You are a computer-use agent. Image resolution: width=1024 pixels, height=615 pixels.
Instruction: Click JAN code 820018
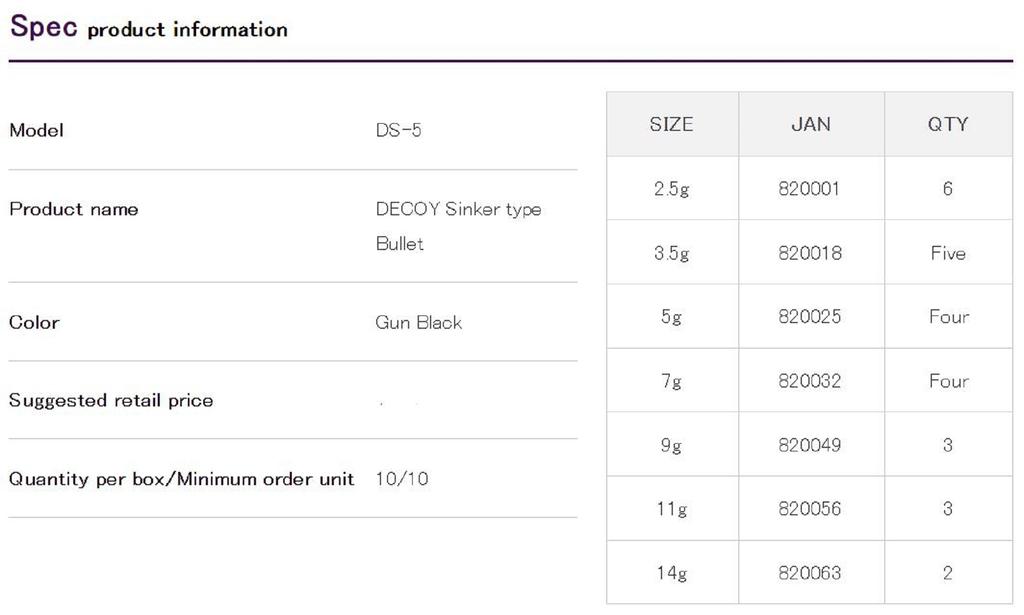click(x=810, y=253)
